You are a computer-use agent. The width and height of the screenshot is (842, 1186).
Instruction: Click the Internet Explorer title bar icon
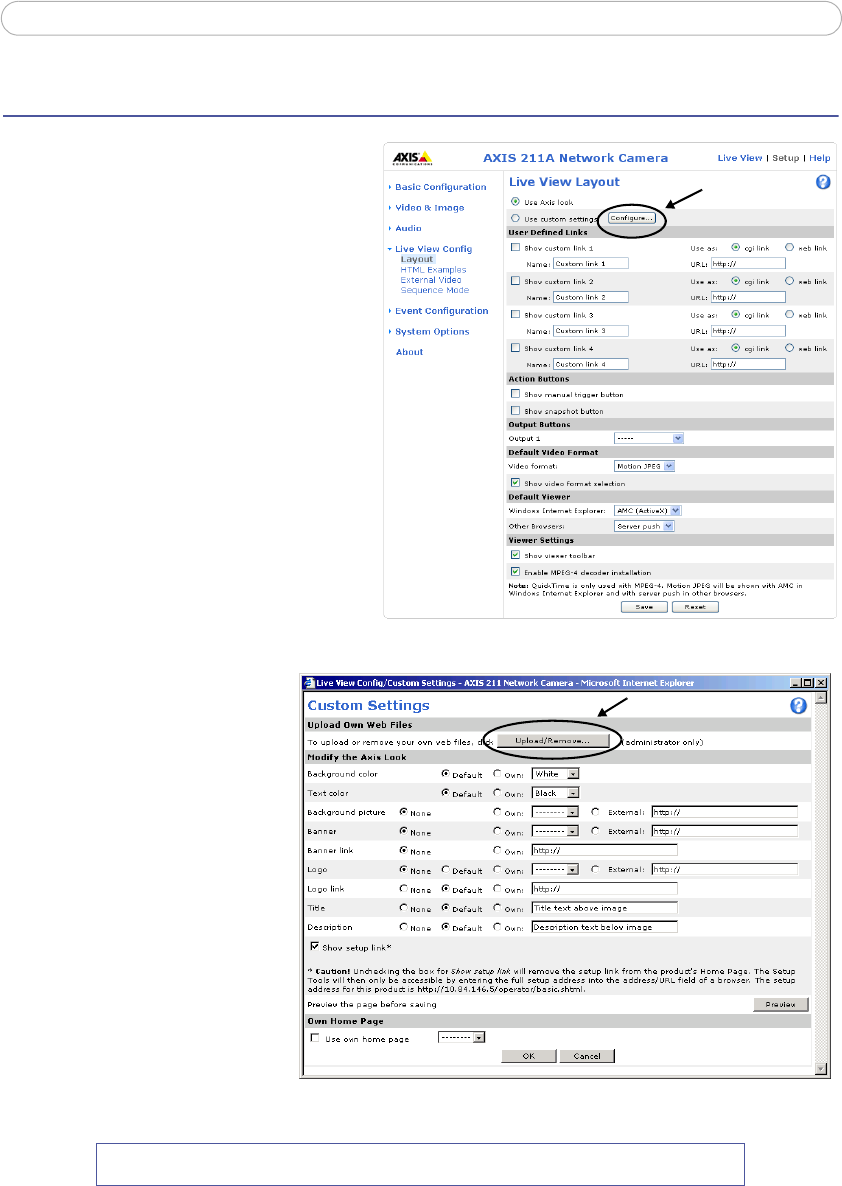coord(309,682)
